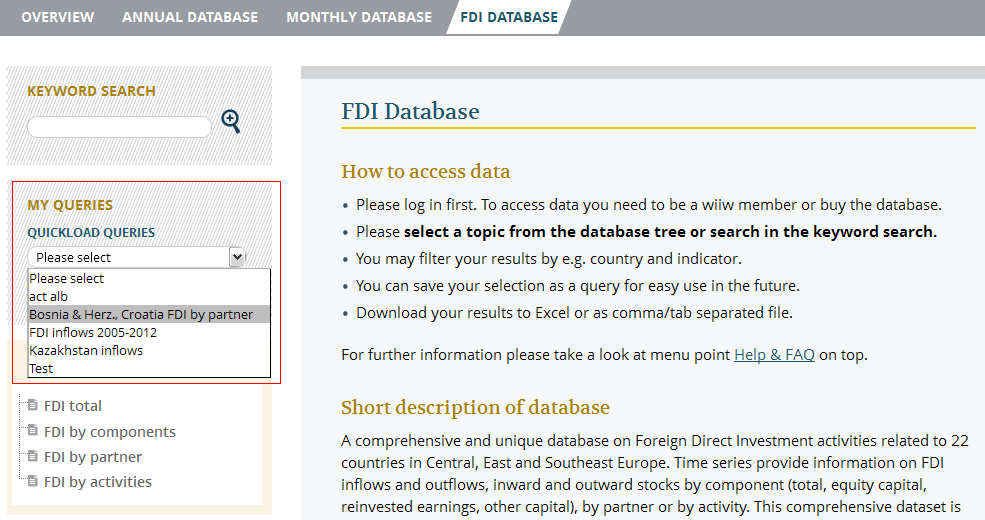Click document icon beside FDI by activities
985x520 pixels.
[33, 482]
